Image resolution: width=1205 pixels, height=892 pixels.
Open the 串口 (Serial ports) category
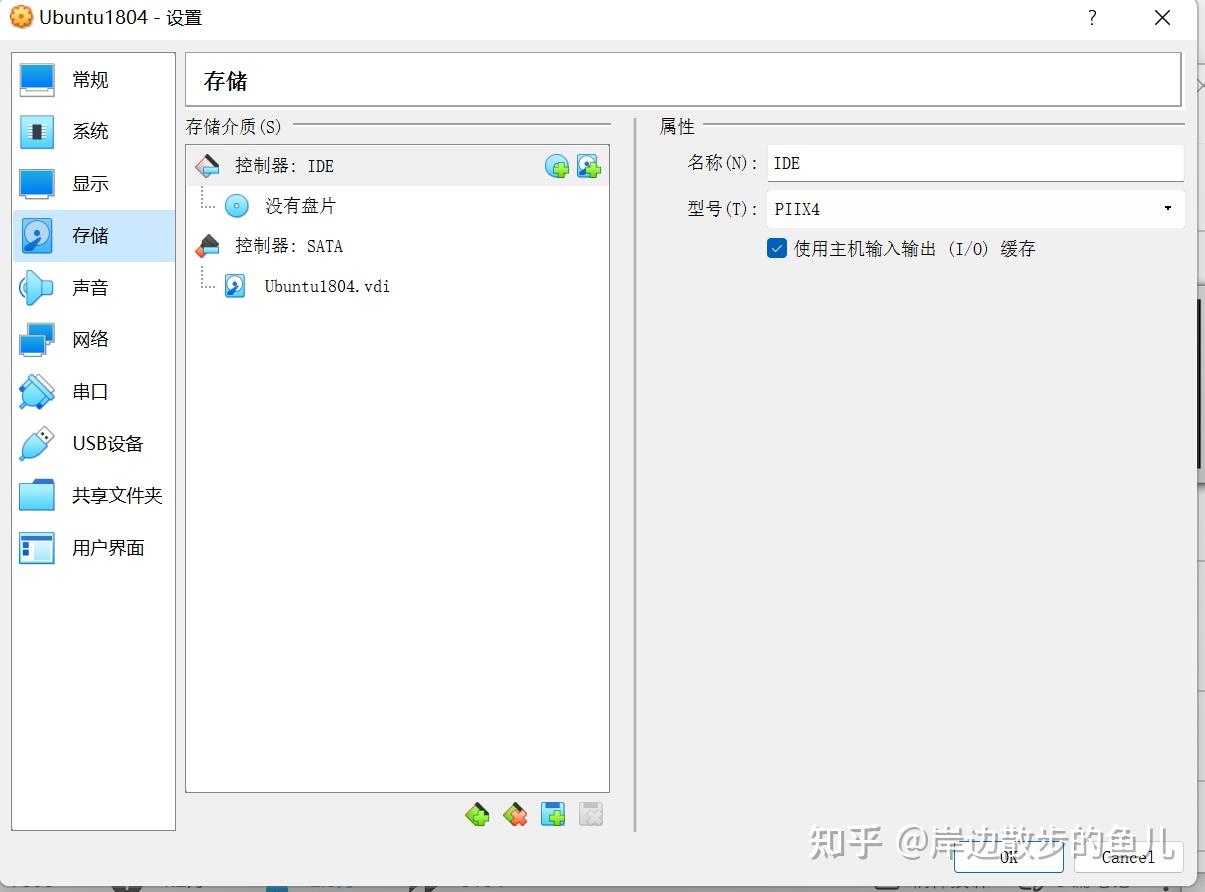point(94,392)
